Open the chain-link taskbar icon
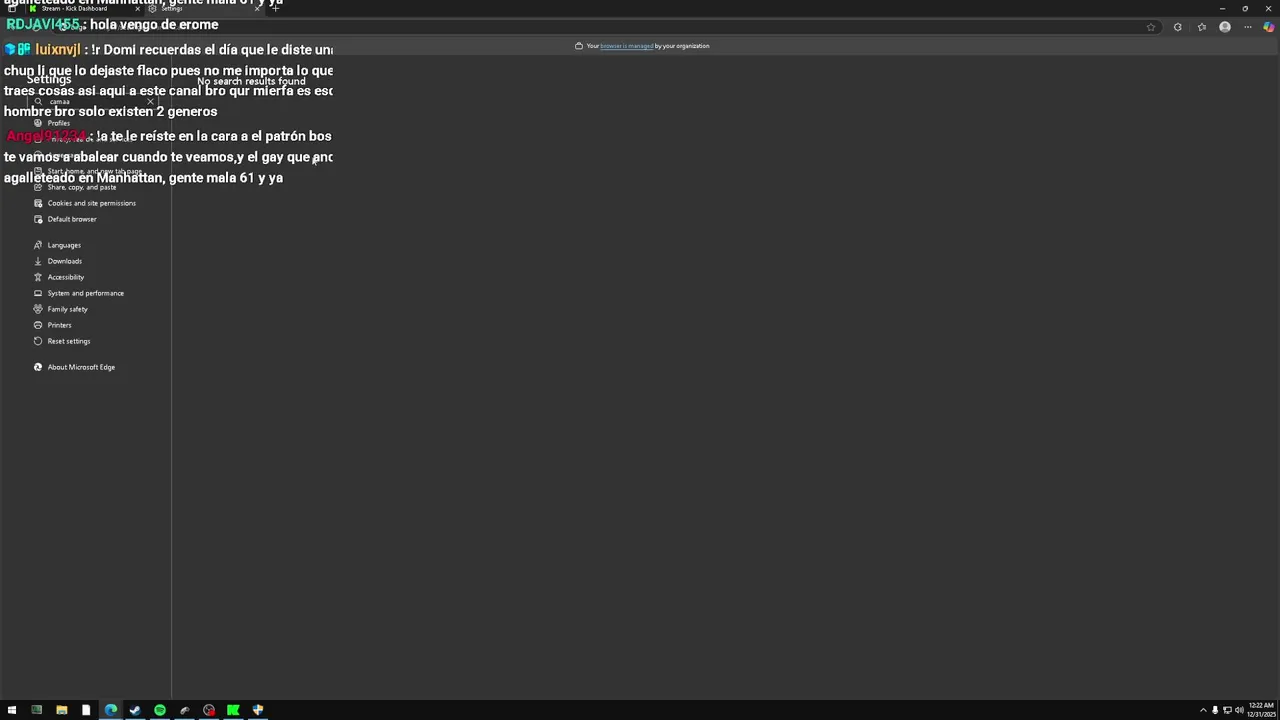The width and height of the screenshot is (1280, 720). [184, 710]
